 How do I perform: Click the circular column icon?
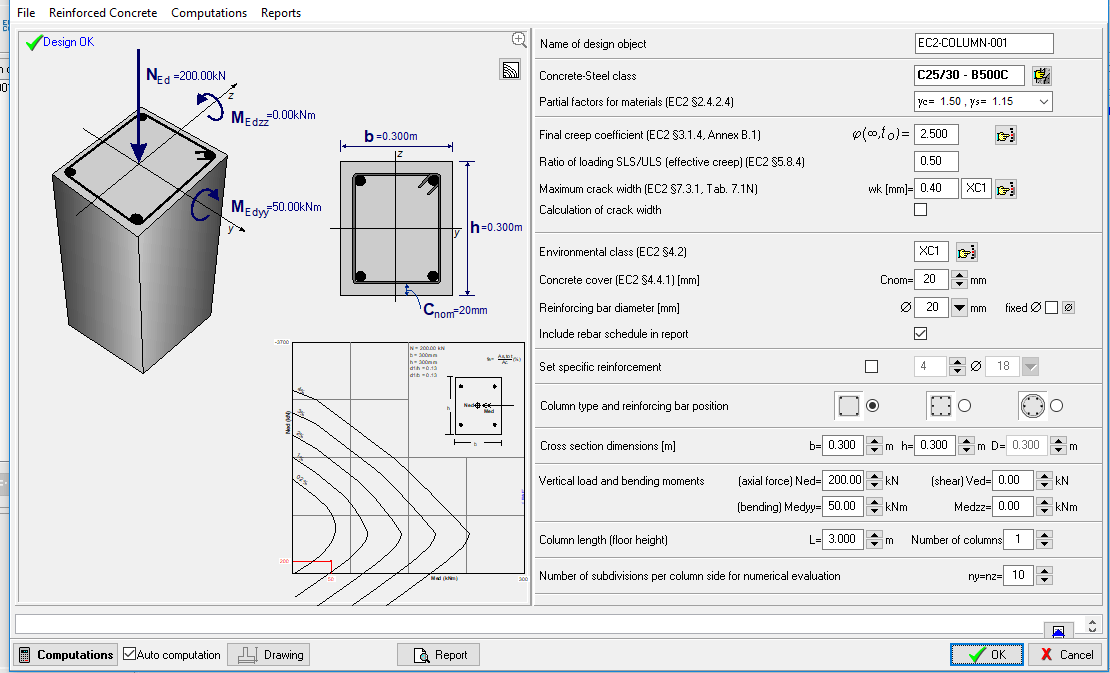(1033, 405)
